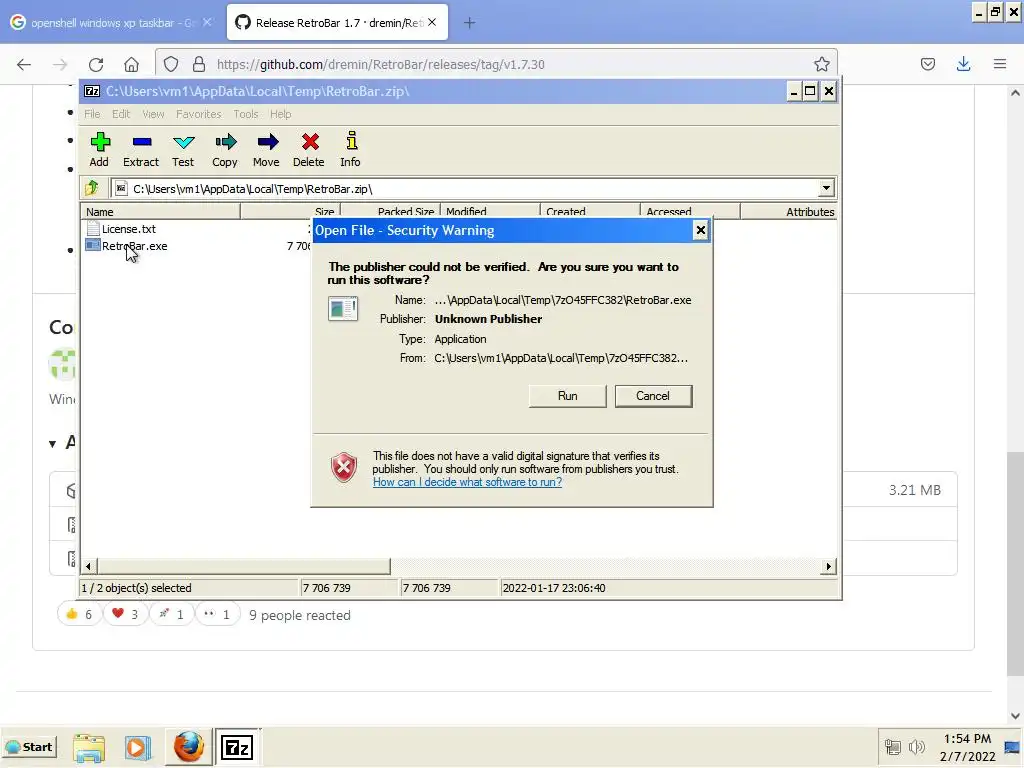Open the File menu in 7-Zip
The width and height of the screenshot is (1024, 768).
point(92,114)
